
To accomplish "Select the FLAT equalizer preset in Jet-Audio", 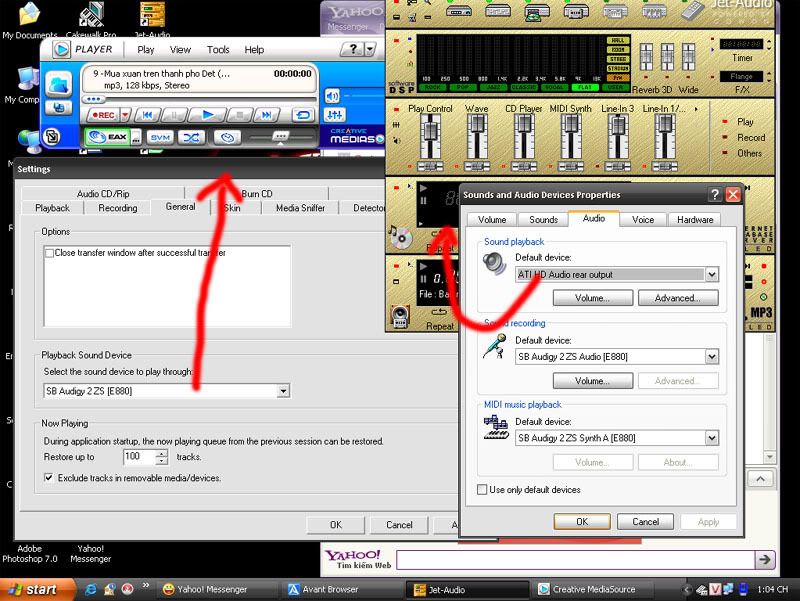I will coord(585,87).
